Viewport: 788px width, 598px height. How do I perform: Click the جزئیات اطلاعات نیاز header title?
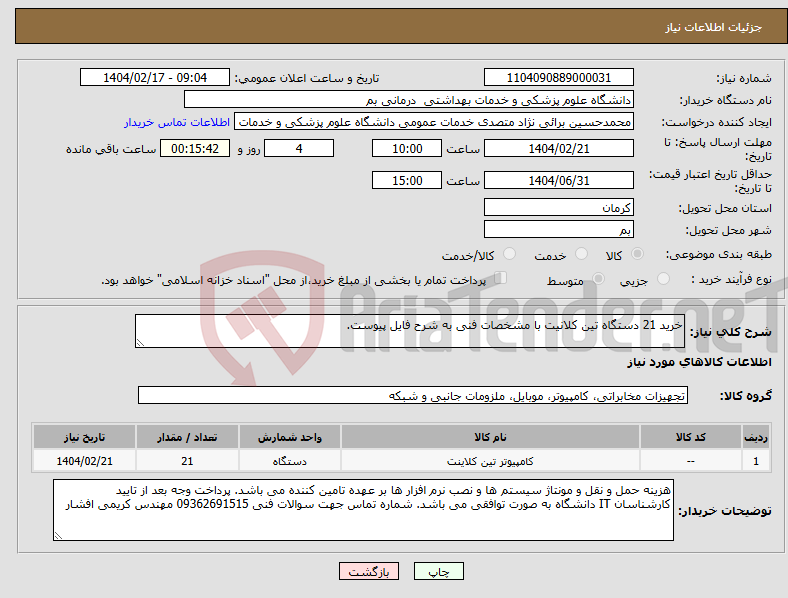[714, 27]
